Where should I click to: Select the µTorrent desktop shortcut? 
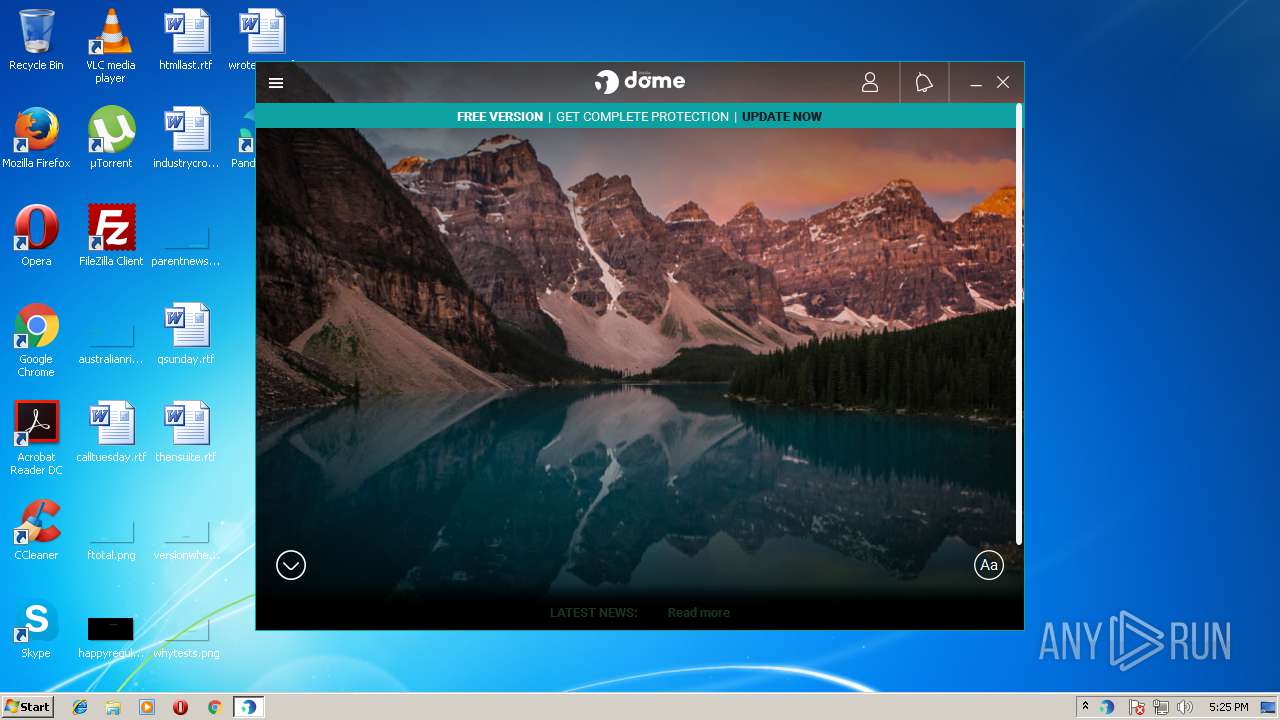(x=110, y=138)
